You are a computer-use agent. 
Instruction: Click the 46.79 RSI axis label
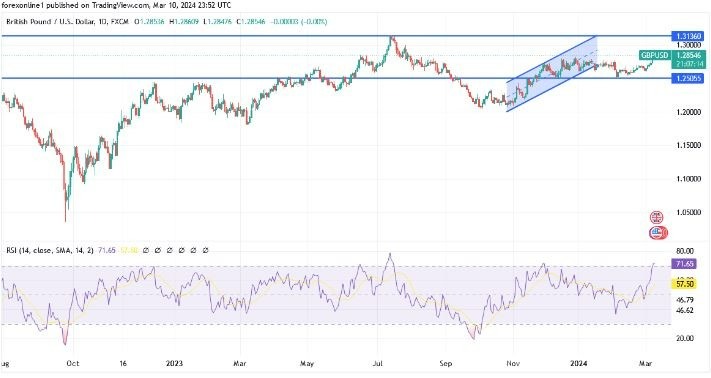coord(685,300)
